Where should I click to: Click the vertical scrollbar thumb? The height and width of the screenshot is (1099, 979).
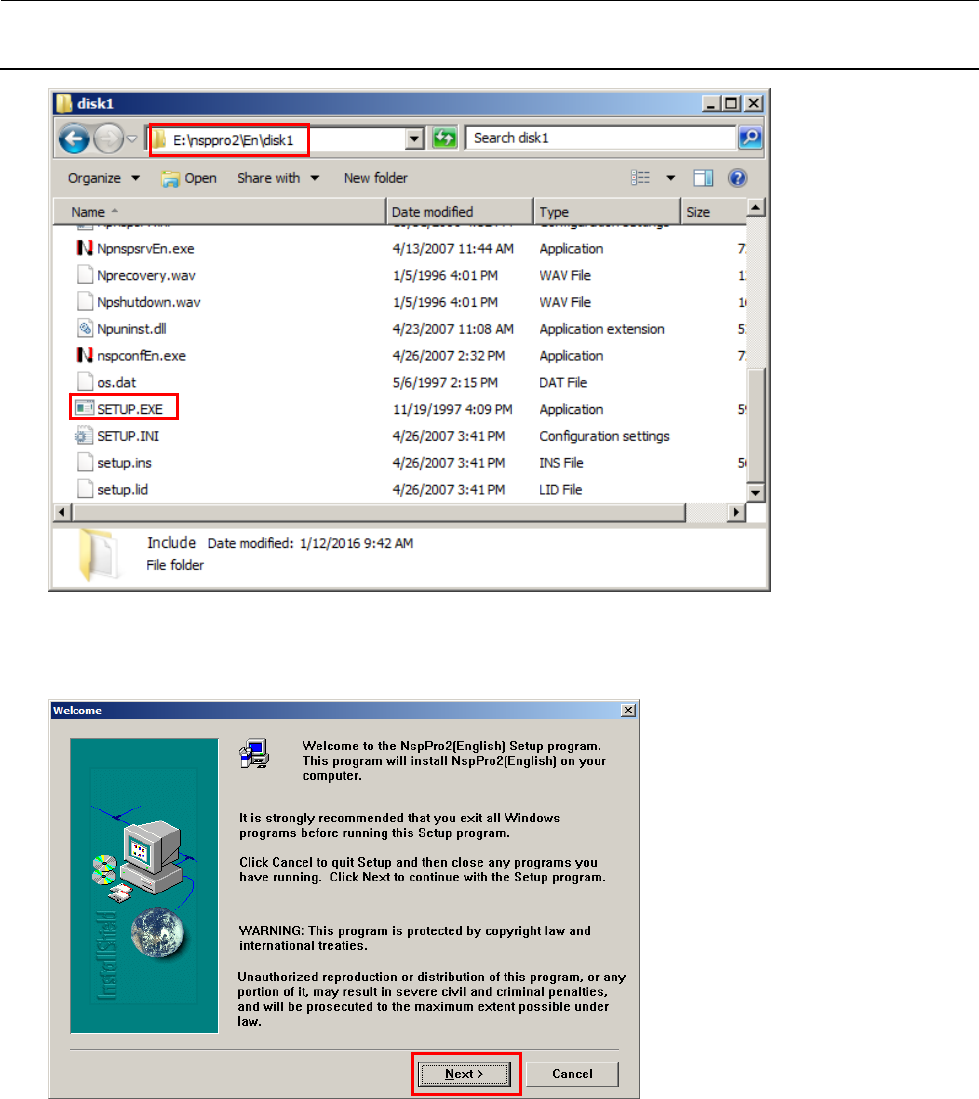tap(755, 425)
